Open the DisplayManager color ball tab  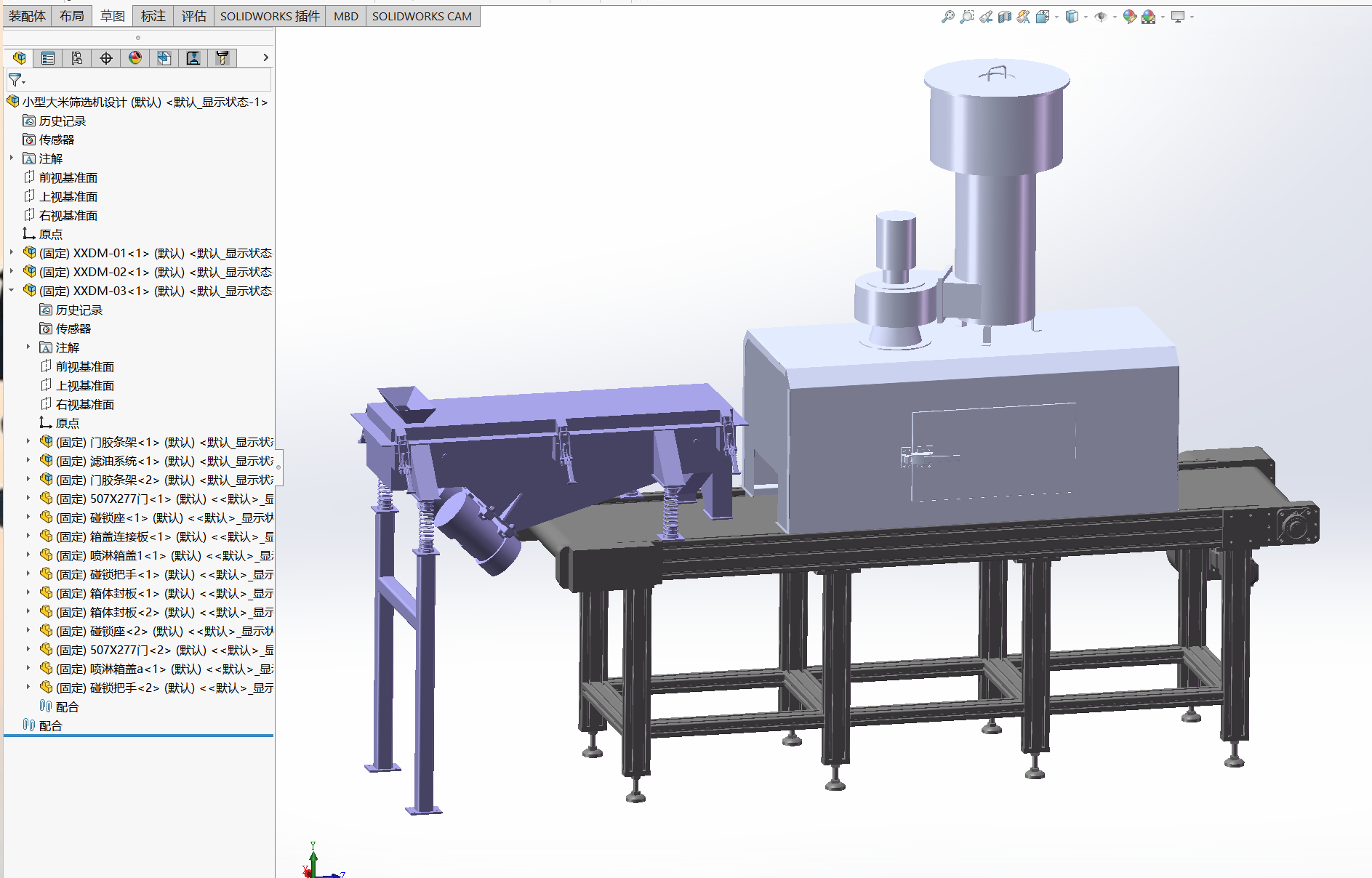click(x=135, y=58)
